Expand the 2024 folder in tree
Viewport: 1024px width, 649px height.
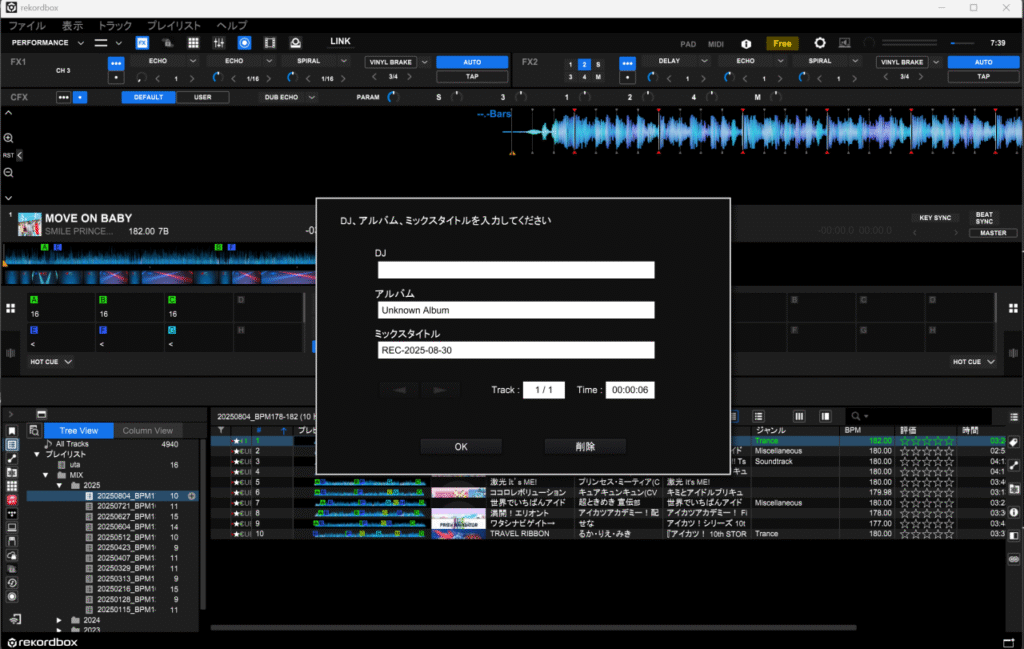(59, 620)
